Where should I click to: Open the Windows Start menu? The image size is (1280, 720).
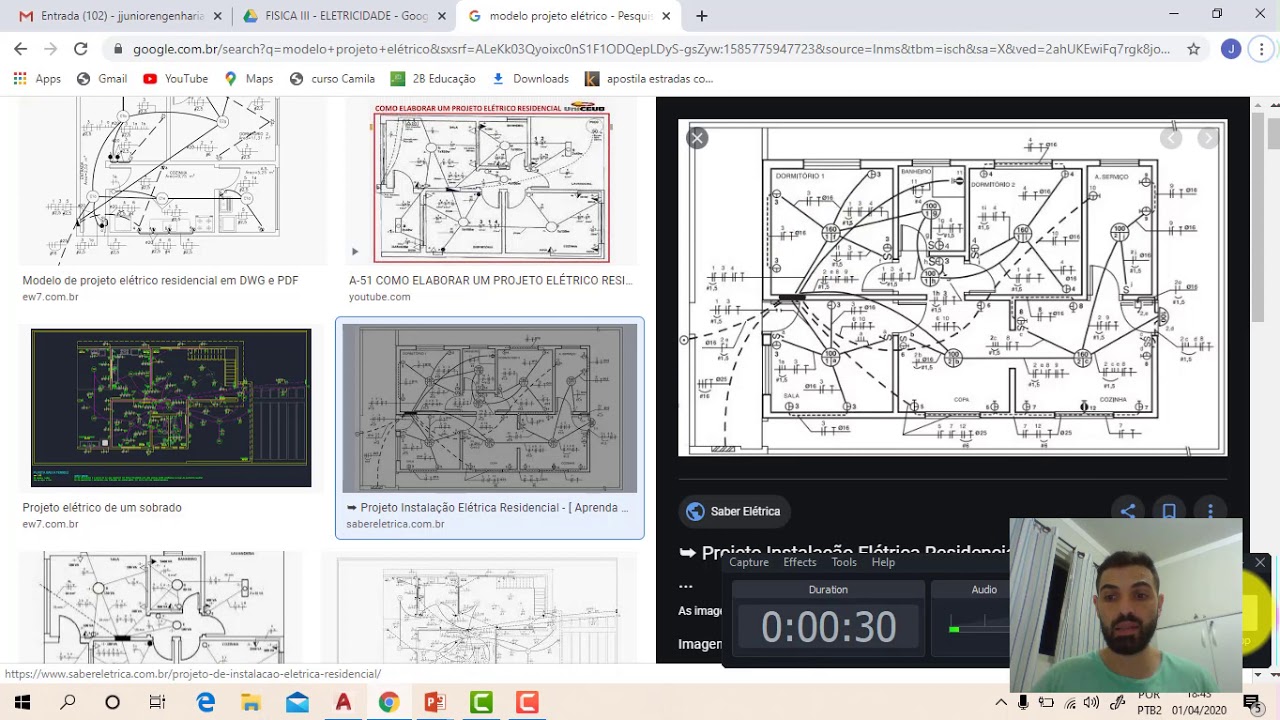[22, 703]
